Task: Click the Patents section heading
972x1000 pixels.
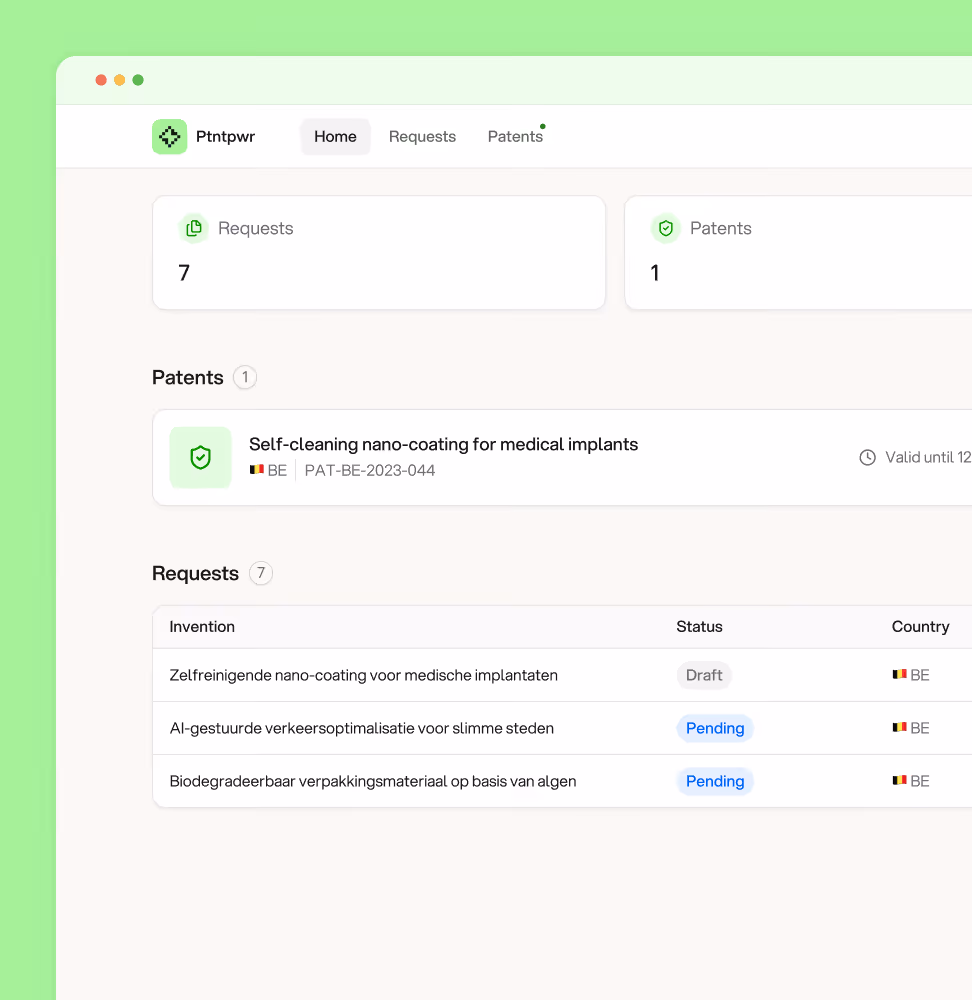Action: click(188, 377)
